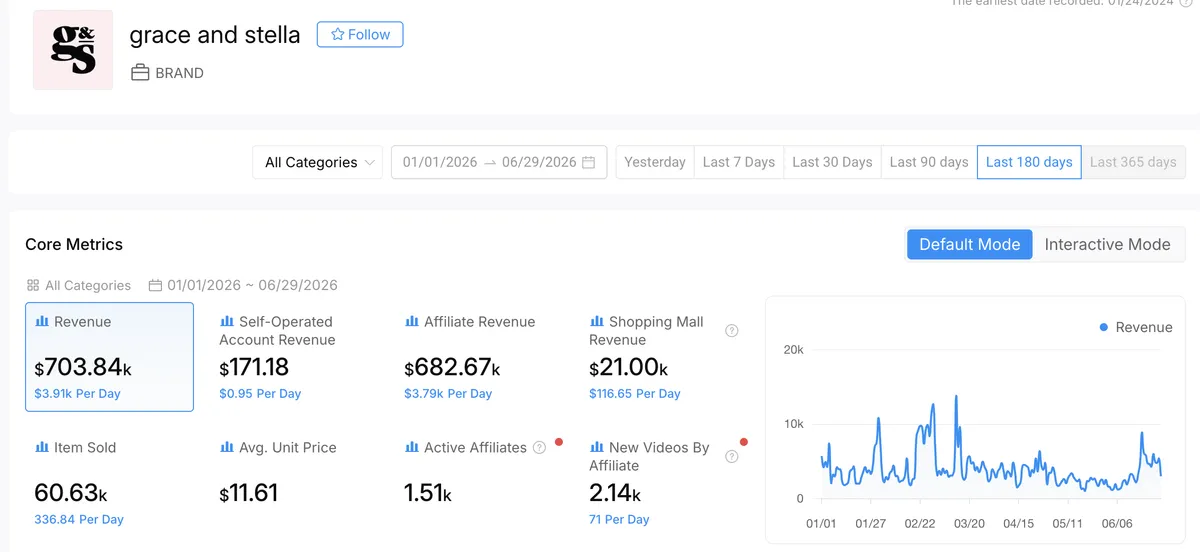Select the Revenue metric card
This screenshot has height=552, width=1200.
[109, 357]
